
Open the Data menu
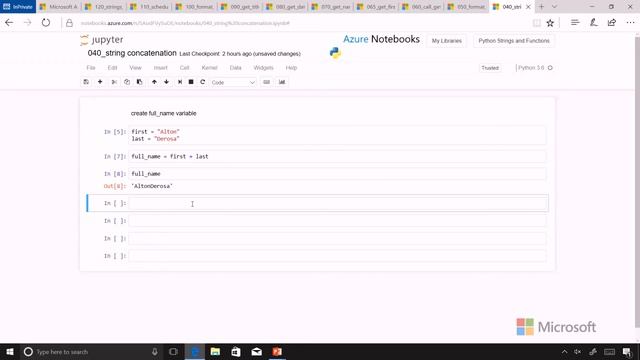pos(236,68)
